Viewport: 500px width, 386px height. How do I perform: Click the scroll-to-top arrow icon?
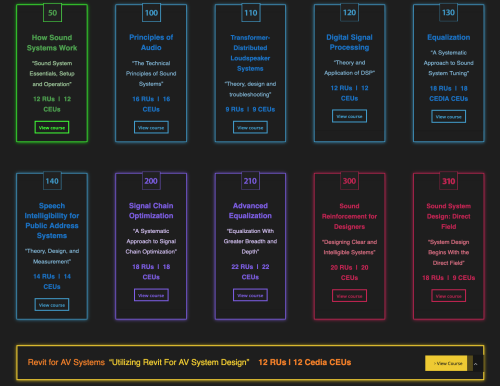pyautogui.click(x=476, y=364)
